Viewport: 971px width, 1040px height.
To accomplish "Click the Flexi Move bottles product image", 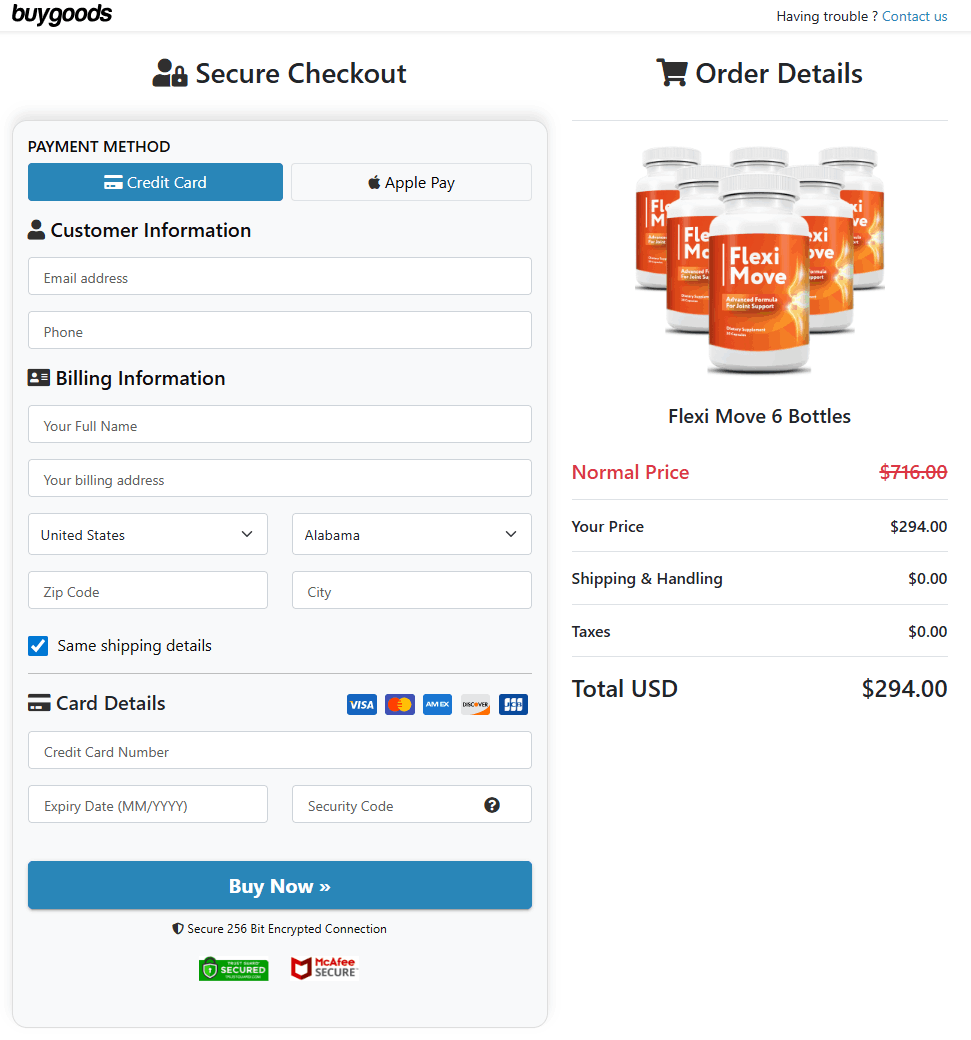I will pos(759,260).
